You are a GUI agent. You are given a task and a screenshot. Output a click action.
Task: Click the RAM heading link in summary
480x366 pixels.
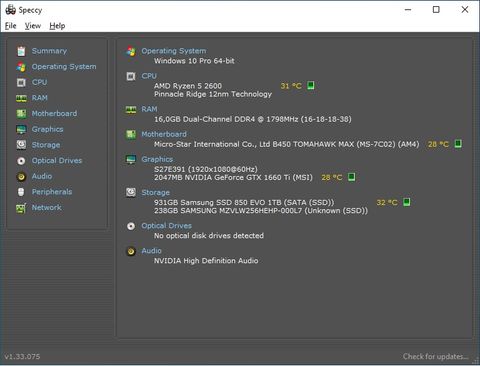149,109
